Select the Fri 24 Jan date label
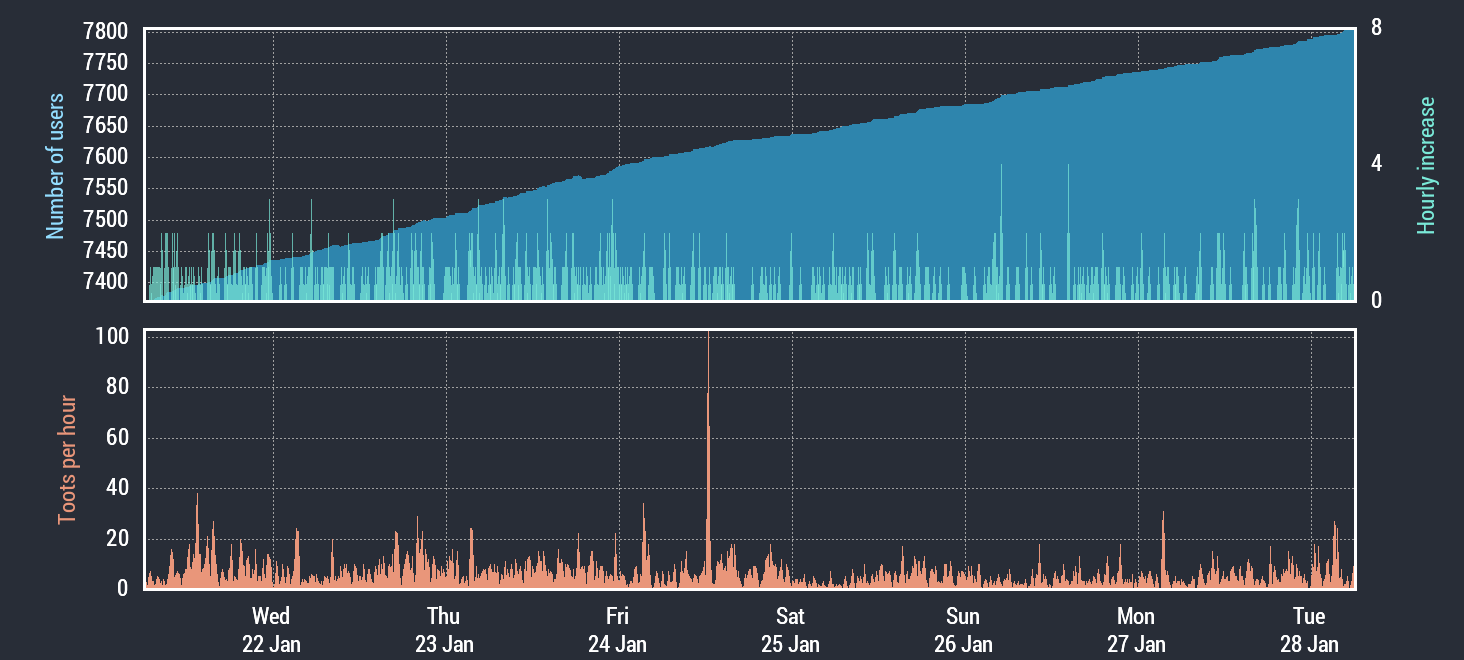 (x=617, y=630)
